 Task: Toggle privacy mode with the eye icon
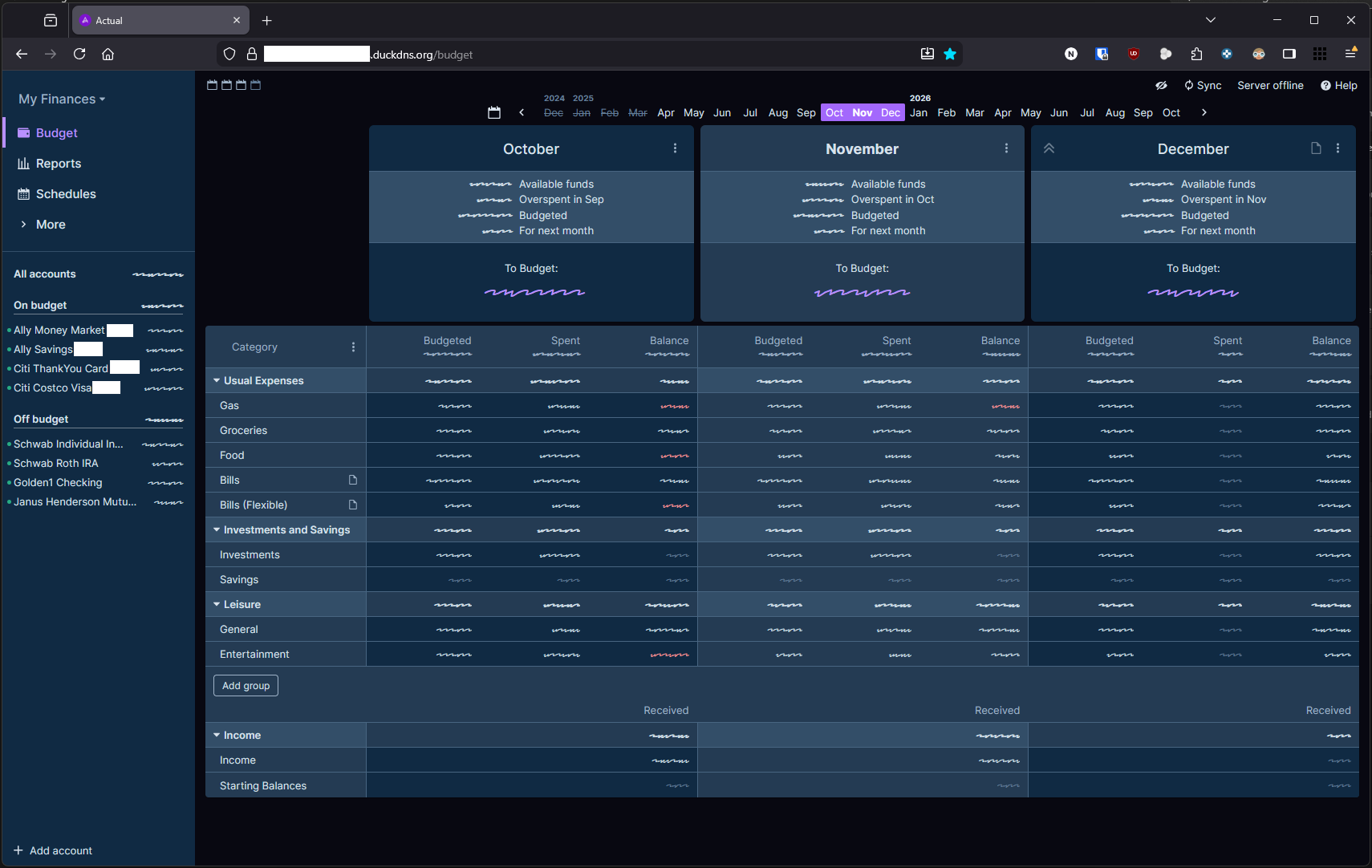1163,85
